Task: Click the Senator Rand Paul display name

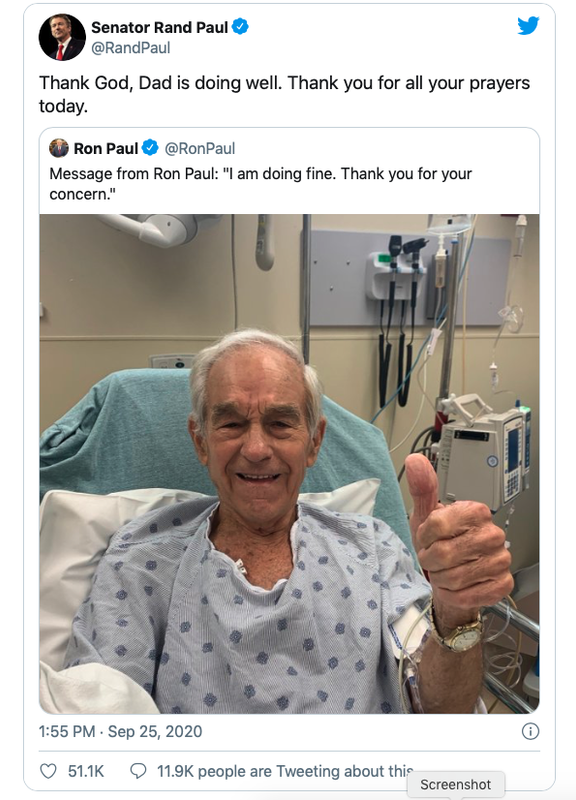Action: point(160,27)
